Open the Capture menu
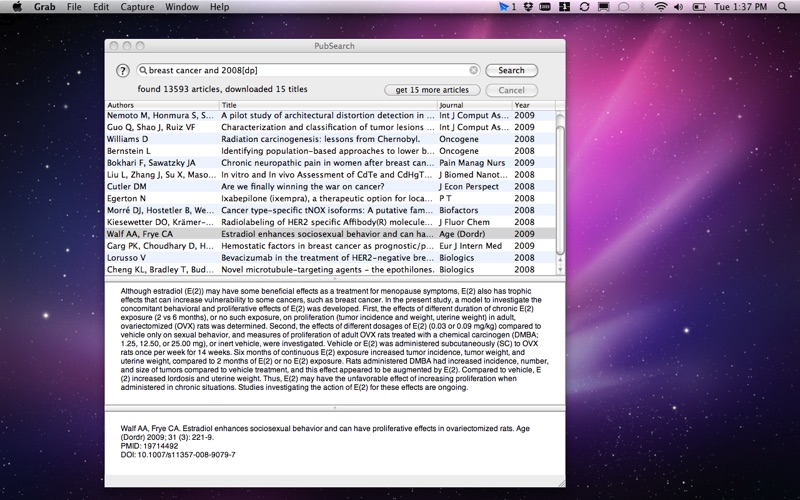This screenshot has width=800, height=500. coord(137,7)
